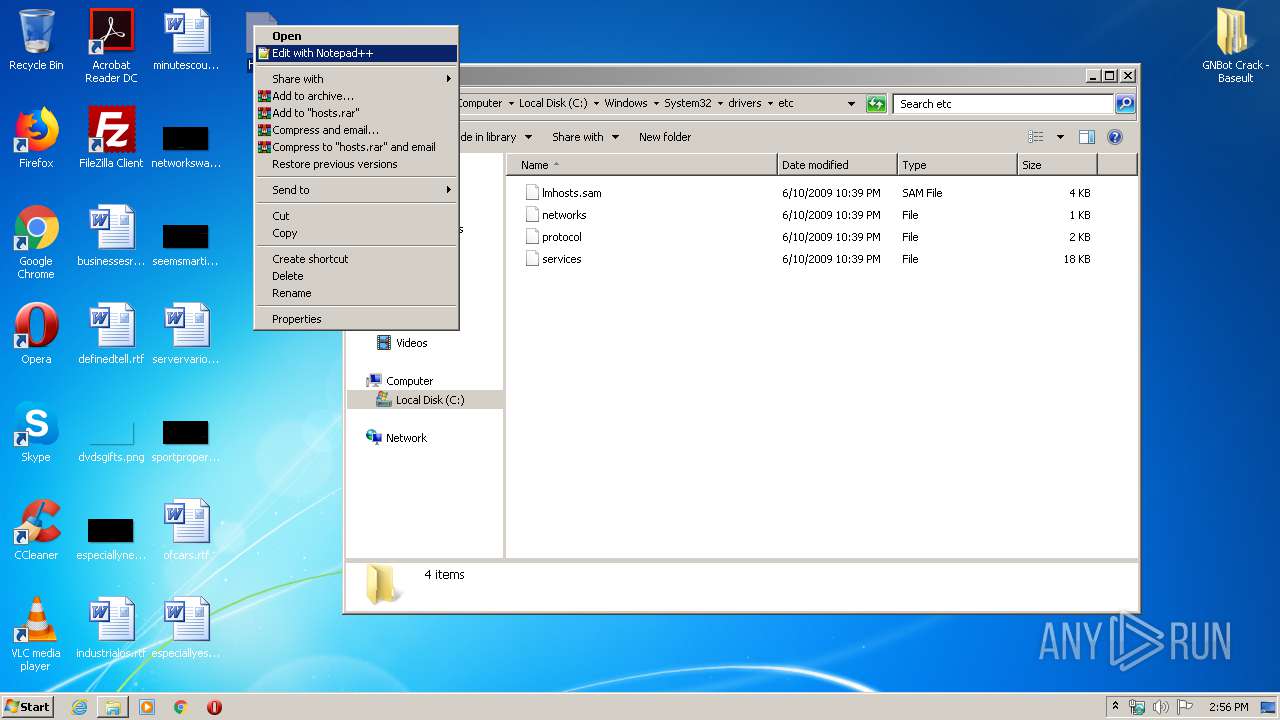Select definedtell.rtf document icon
This screenshot has width=1280, height=720.
pos(111,334)
